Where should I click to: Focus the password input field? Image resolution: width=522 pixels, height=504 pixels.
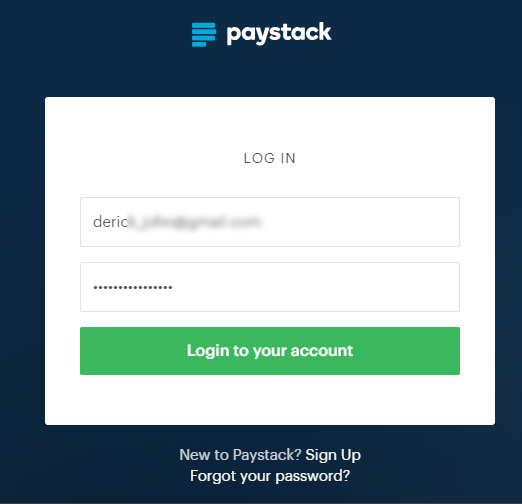click(x=270, y=287)
